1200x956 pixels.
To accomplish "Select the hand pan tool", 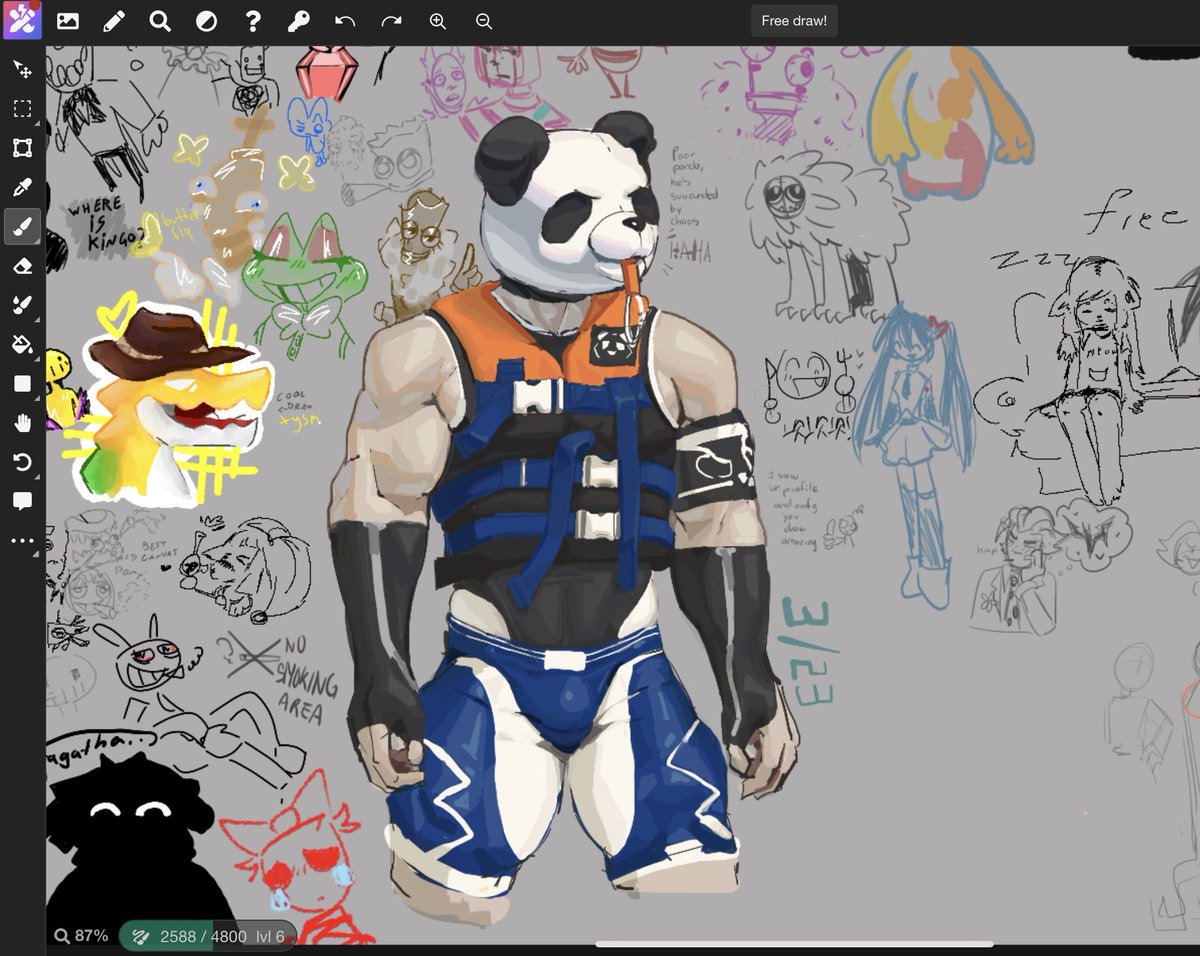I will 22,423.
